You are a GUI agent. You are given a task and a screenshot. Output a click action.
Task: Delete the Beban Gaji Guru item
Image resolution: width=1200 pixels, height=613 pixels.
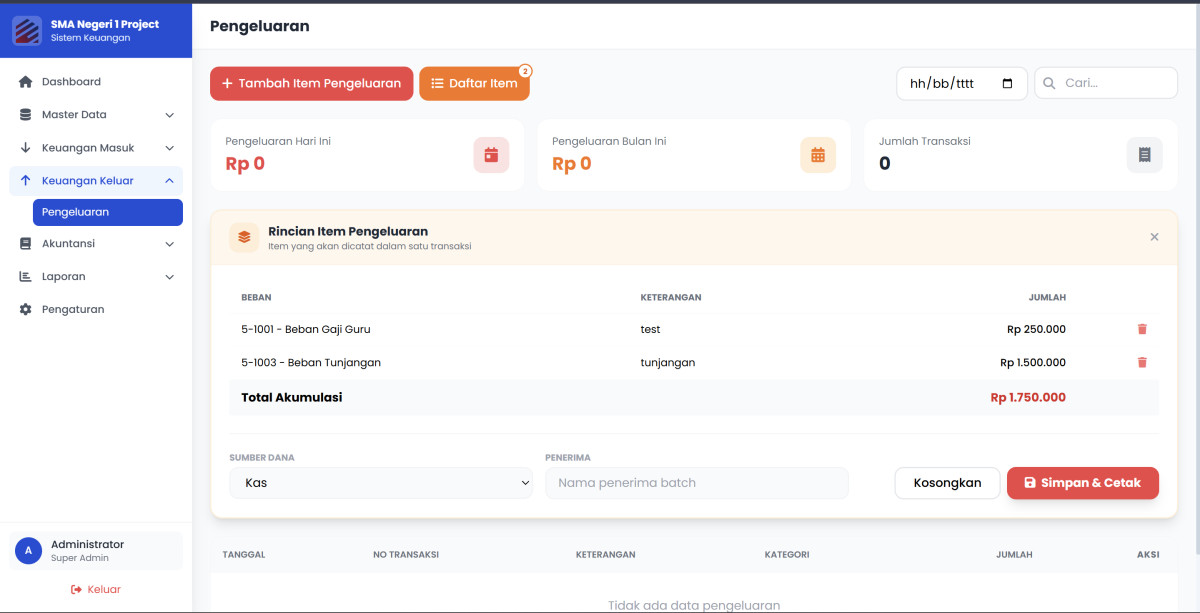point(1142,329)
